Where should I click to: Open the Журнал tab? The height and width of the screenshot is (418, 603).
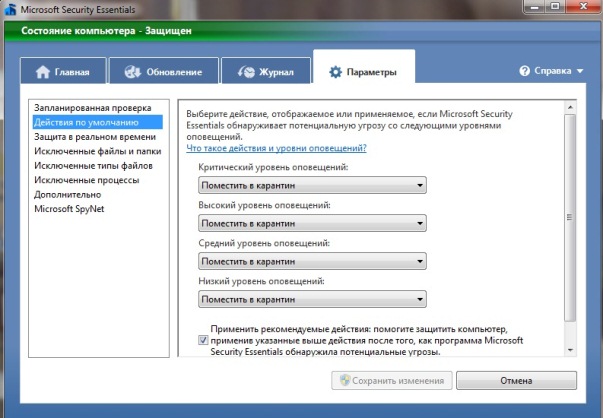coord(266,71)
